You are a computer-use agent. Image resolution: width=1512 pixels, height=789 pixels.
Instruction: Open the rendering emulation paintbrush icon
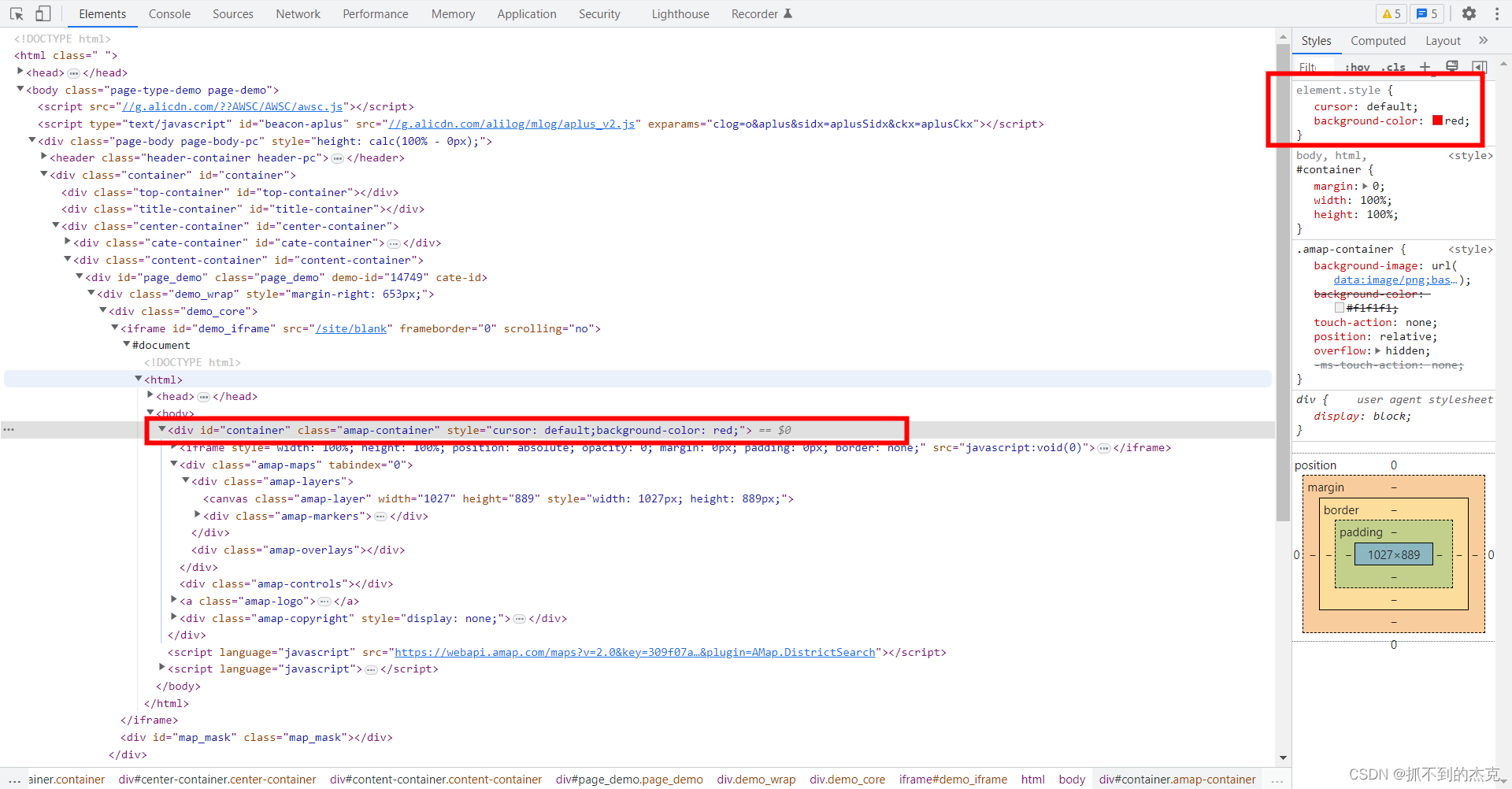[1452, 67]
